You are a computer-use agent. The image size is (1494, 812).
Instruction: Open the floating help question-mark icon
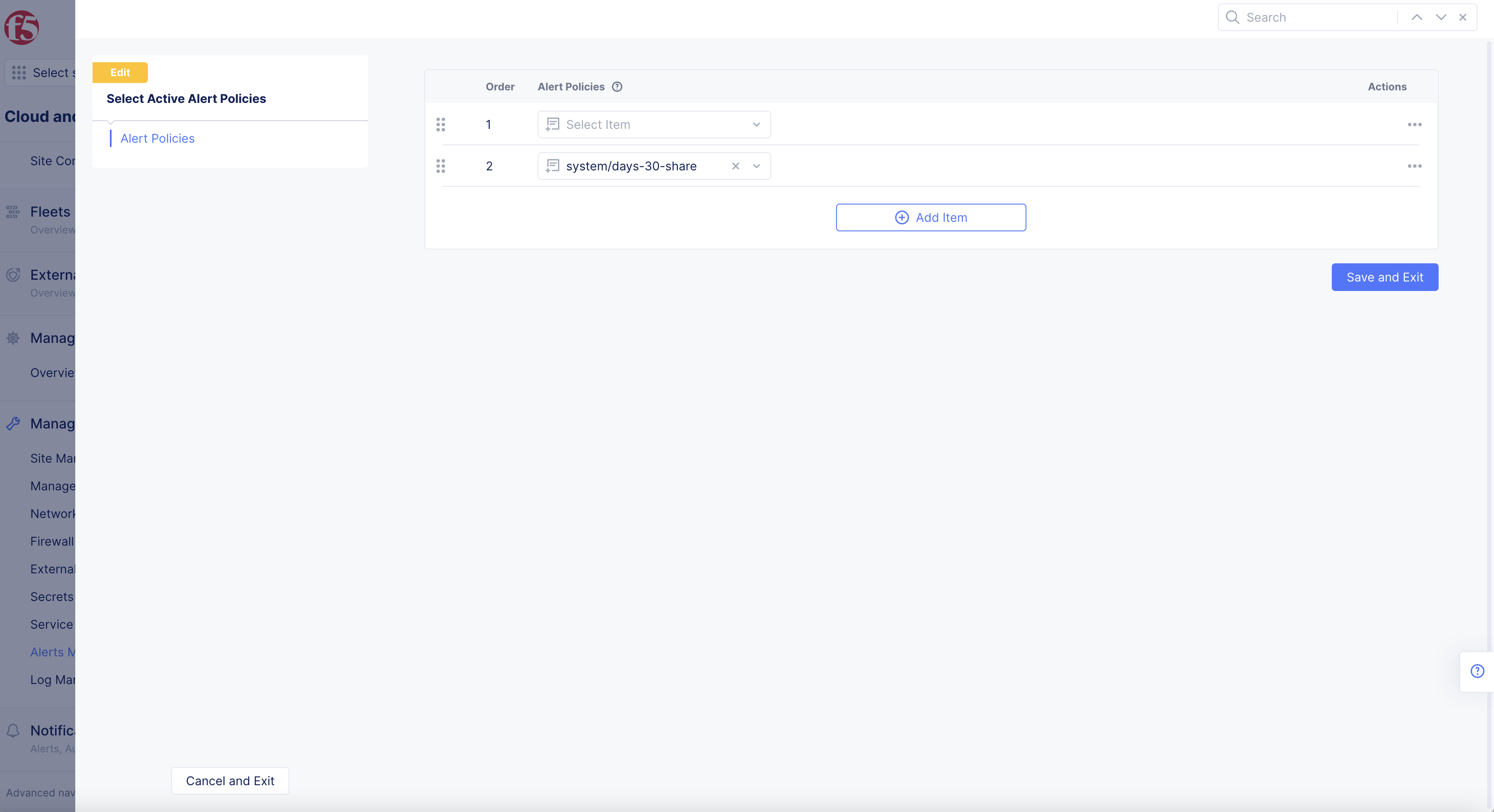click(1477, 671)
